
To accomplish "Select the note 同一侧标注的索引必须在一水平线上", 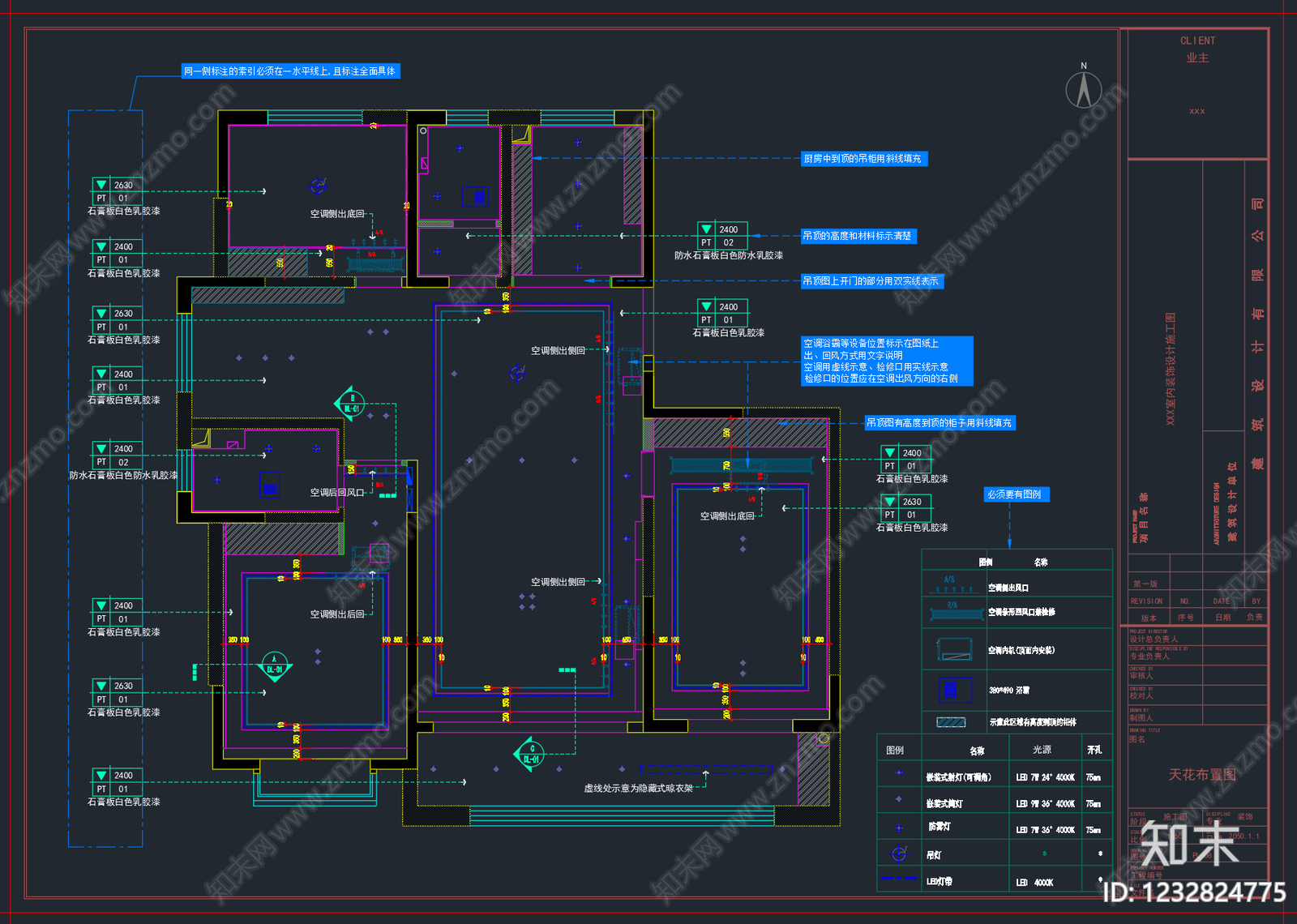I will point(291,71).
